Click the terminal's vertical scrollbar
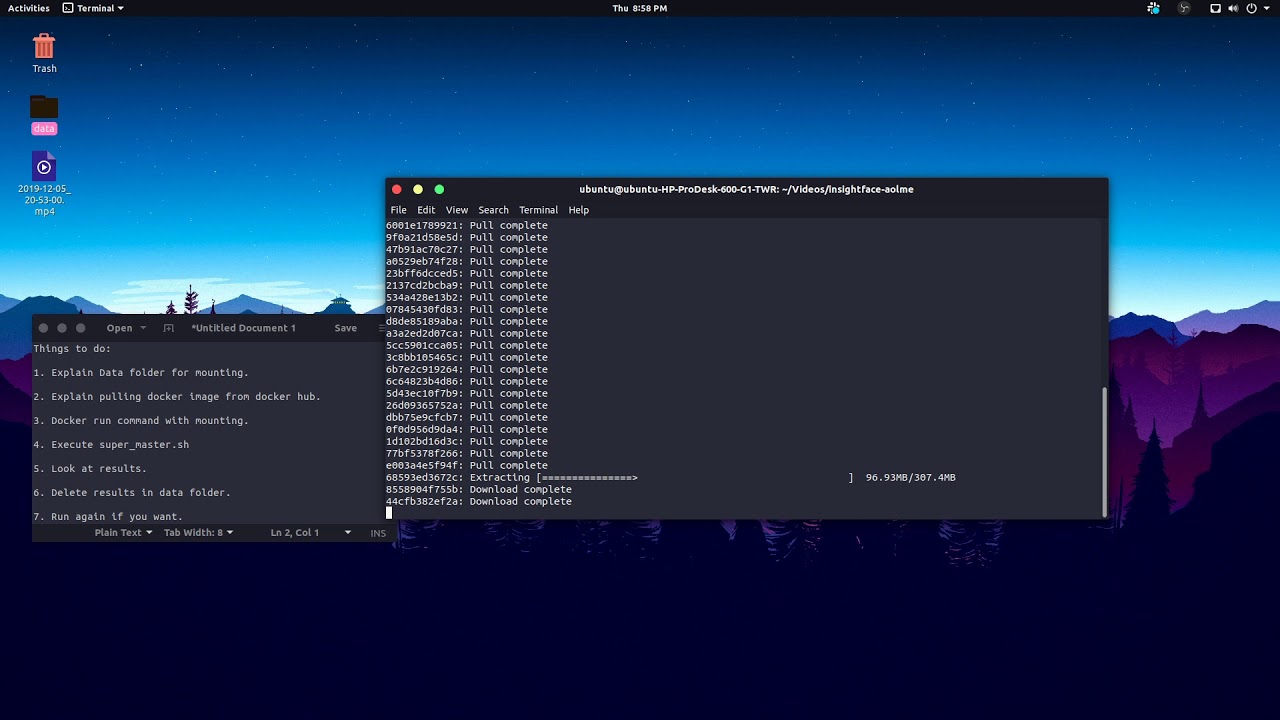 point(1104,450)
